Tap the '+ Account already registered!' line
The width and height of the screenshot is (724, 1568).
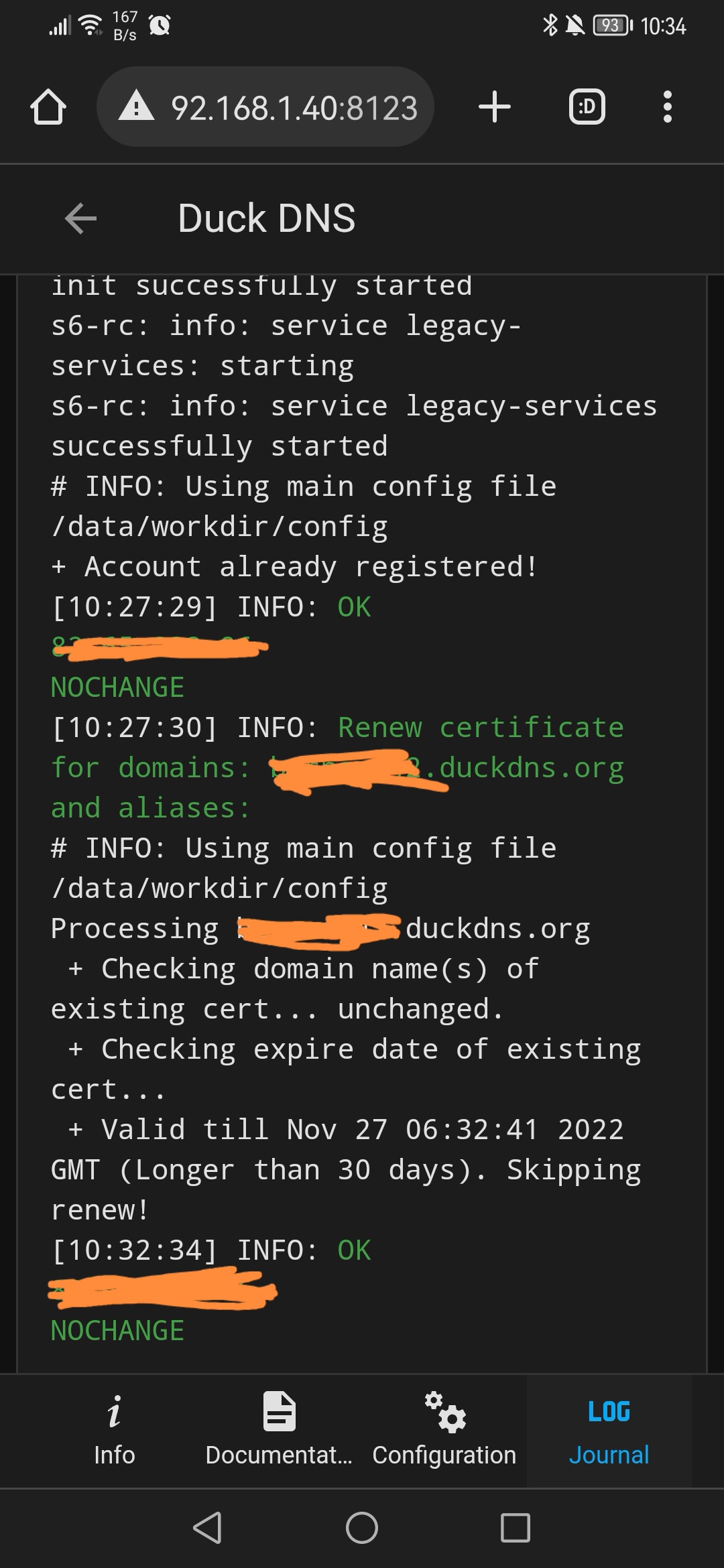(294, 567)
